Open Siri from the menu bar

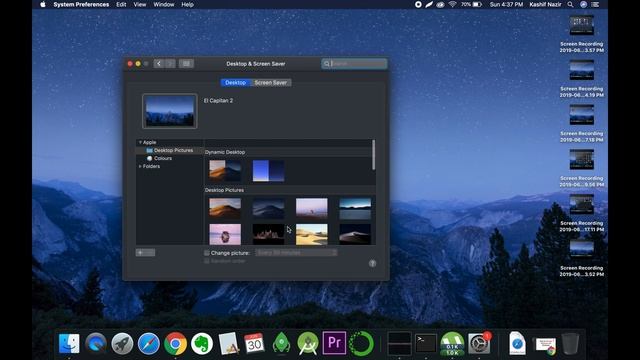tap(583, 4)
